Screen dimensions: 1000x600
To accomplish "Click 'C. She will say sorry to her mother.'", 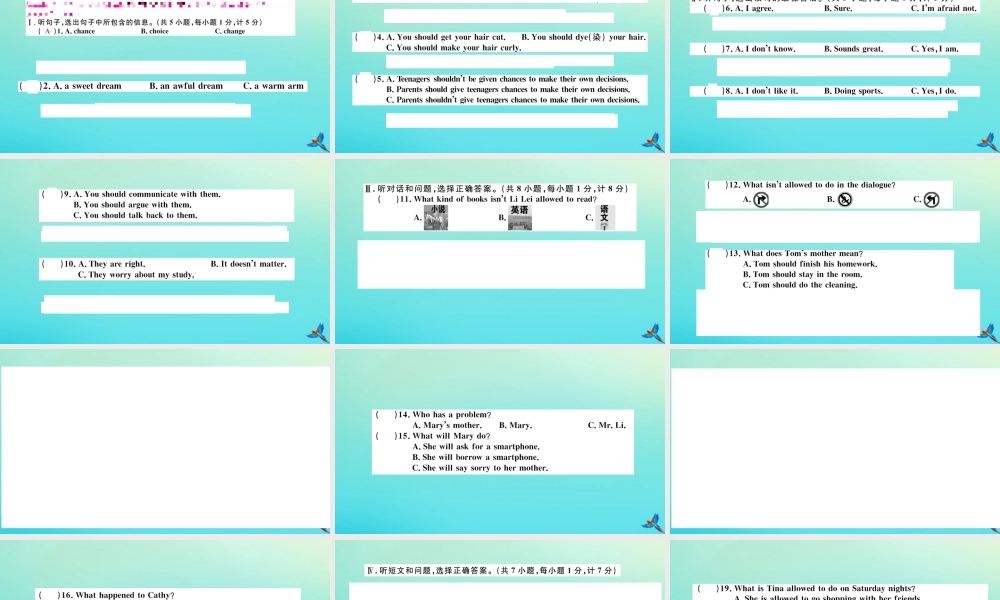I will (x=480, y=468).
